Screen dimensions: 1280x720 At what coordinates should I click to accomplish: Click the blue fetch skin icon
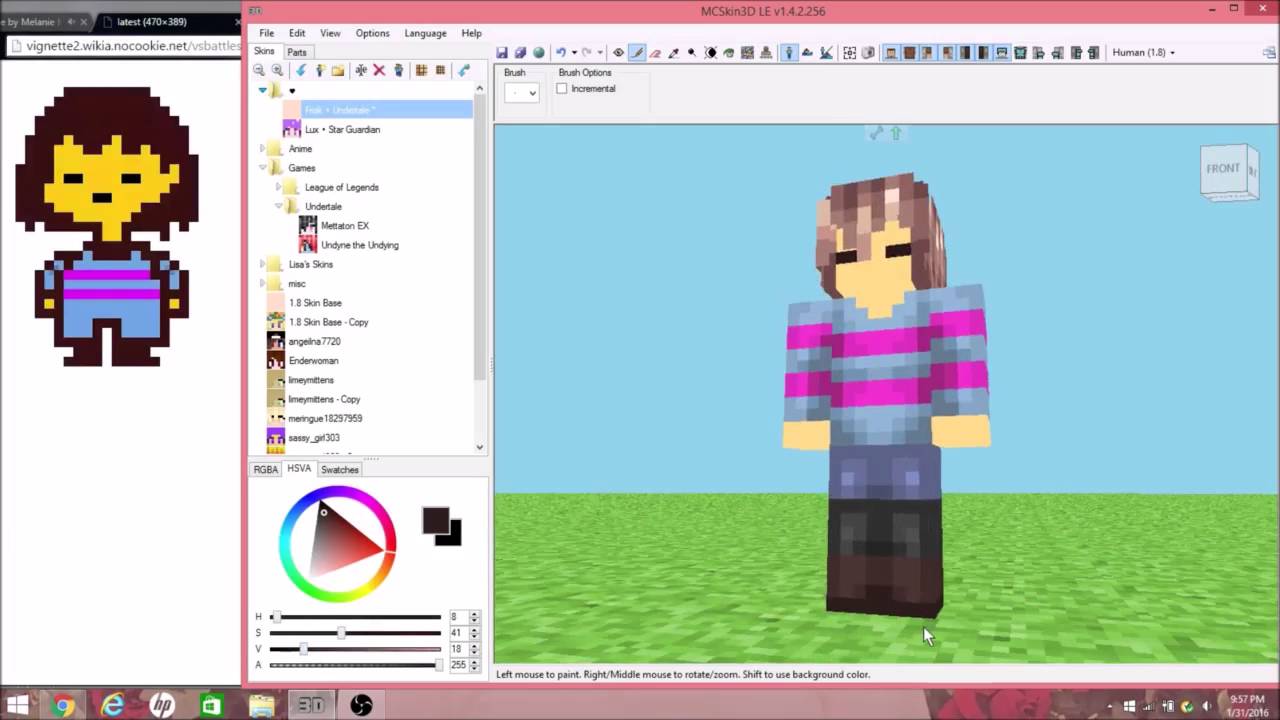pyautogui.click(x=463, y=70)
